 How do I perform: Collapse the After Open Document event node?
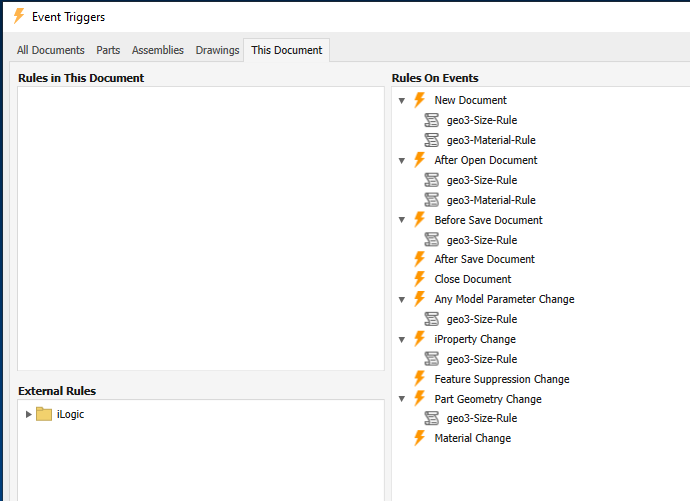click(402, 160)
